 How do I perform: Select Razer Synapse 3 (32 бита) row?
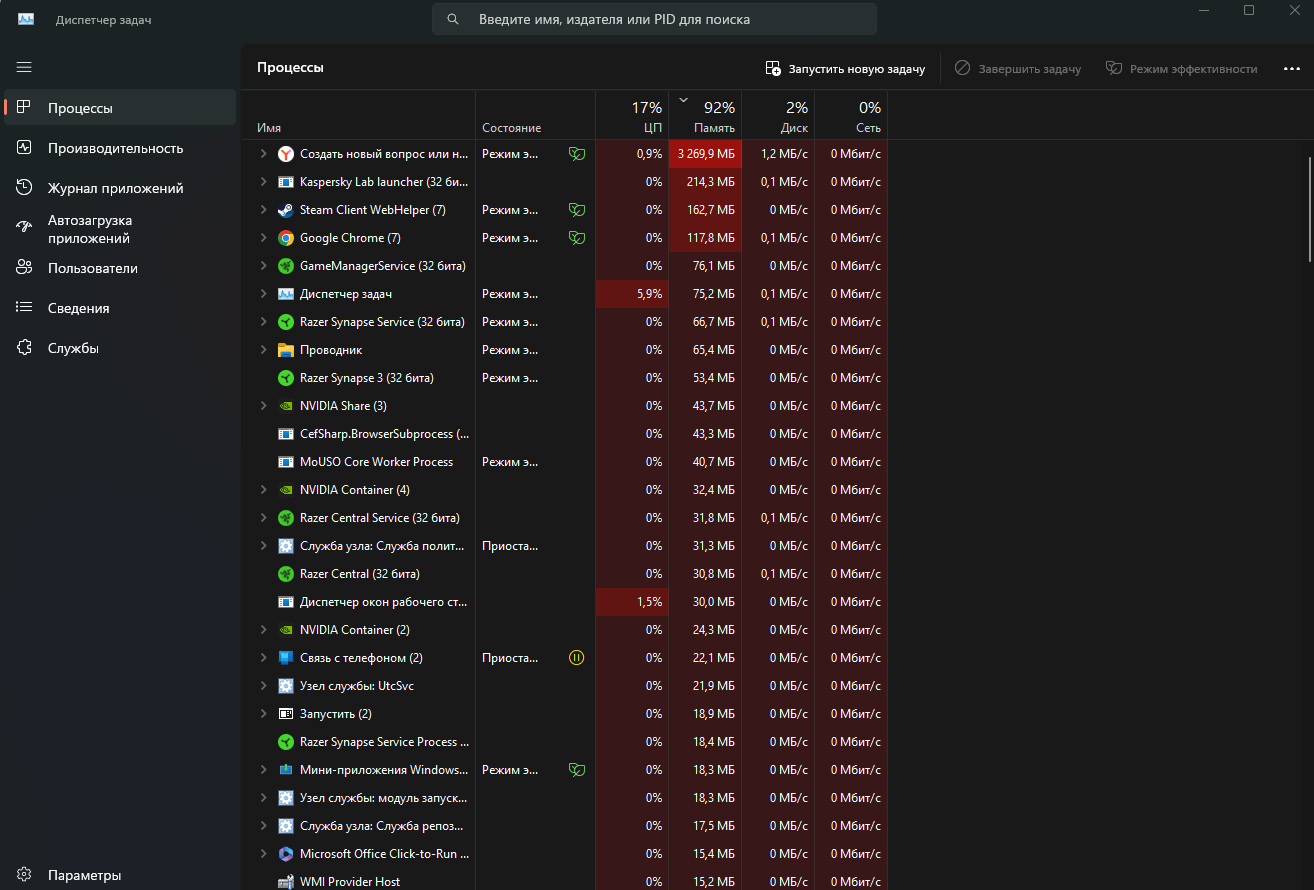pos(564,378)
